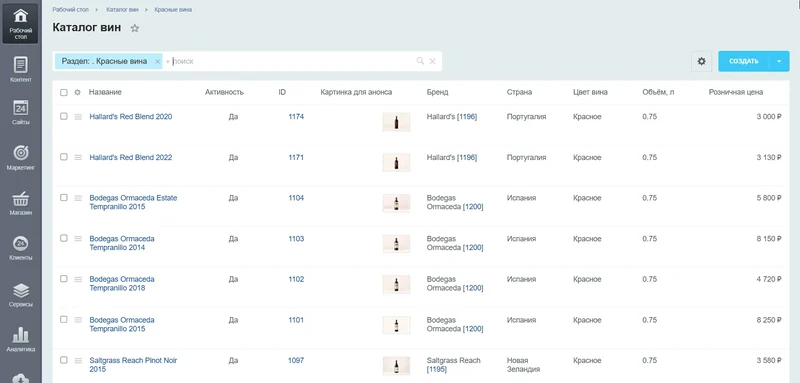Open Bodegas Ormaceda Tempranillo 2014 link
The width and height of the screenshot is (800, 383).
pos(122,243)
